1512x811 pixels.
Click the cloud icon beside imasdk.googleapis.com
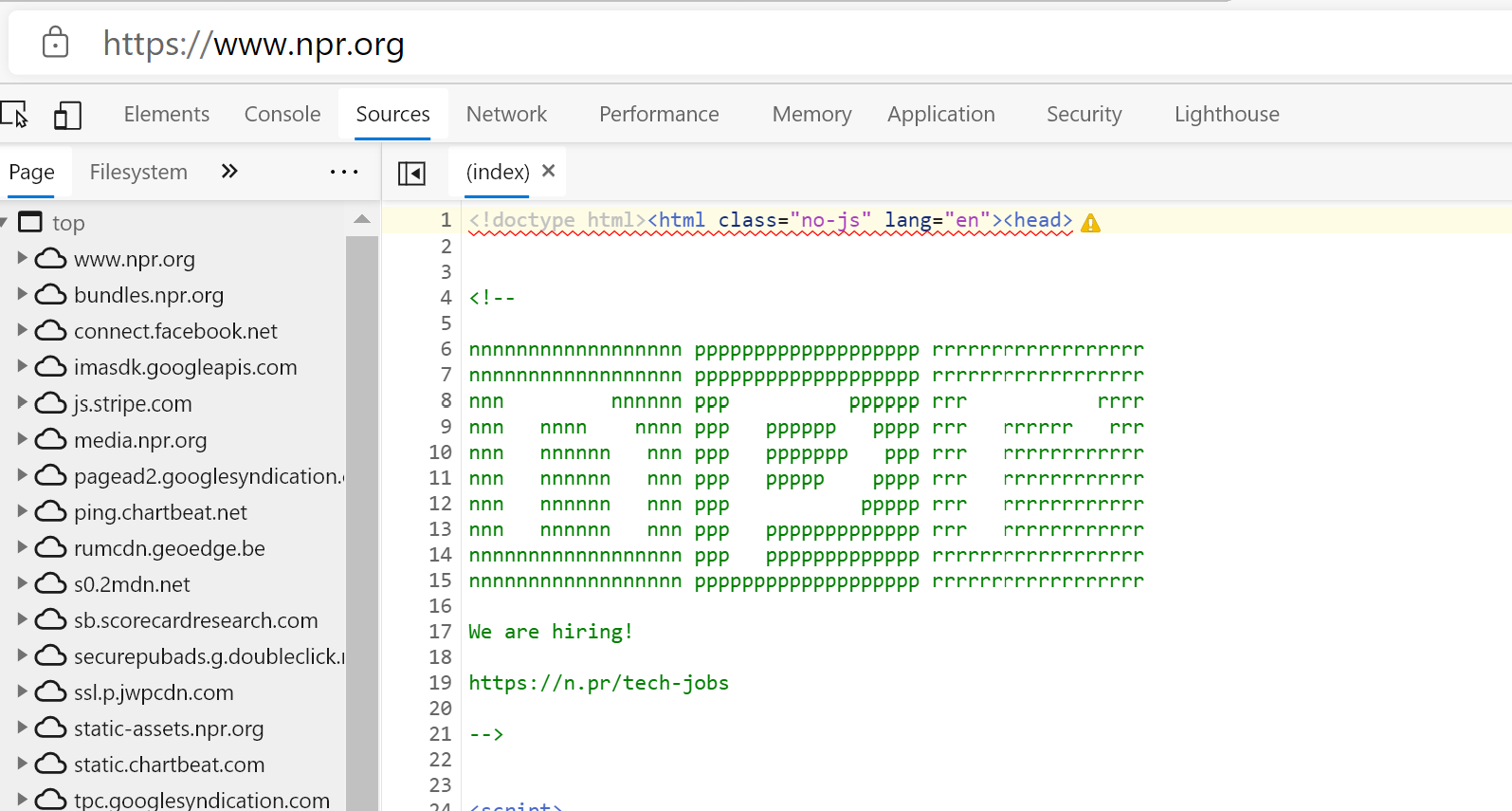tap(50, 367)
